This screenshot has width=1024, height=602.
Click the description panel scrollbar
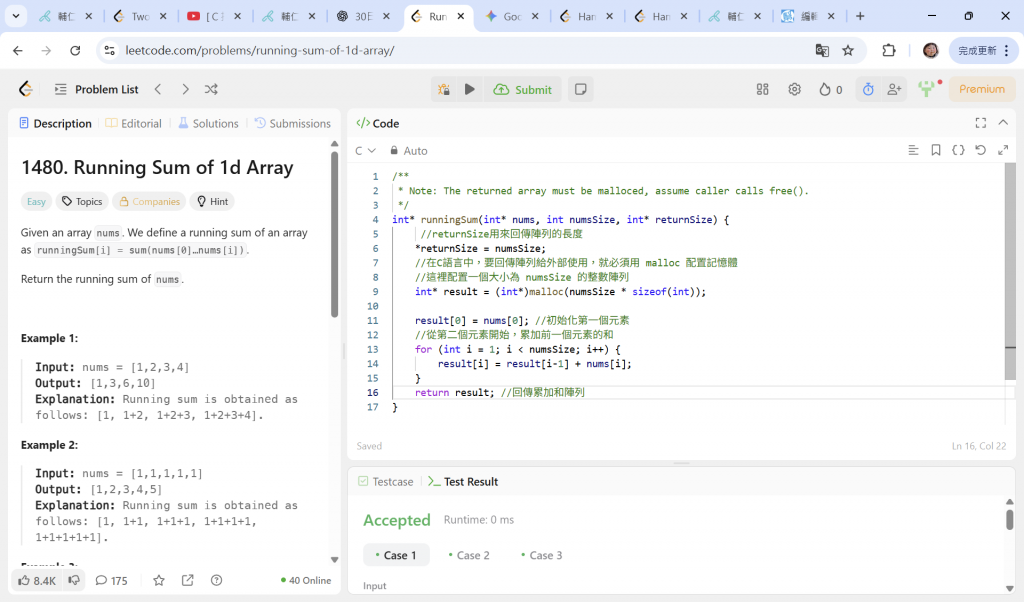[x=334, y=235]
